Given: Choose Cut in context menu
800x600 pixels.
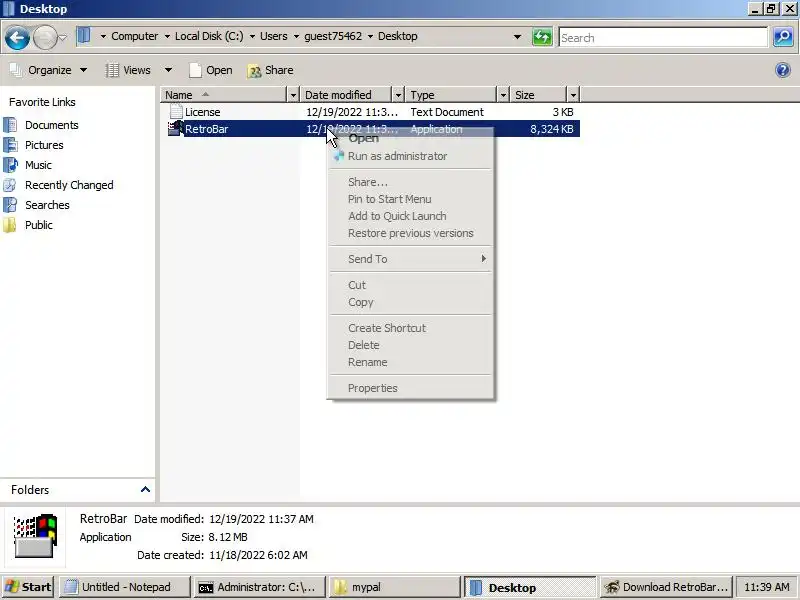Looking at the screenshot, I should coord(410,285).
